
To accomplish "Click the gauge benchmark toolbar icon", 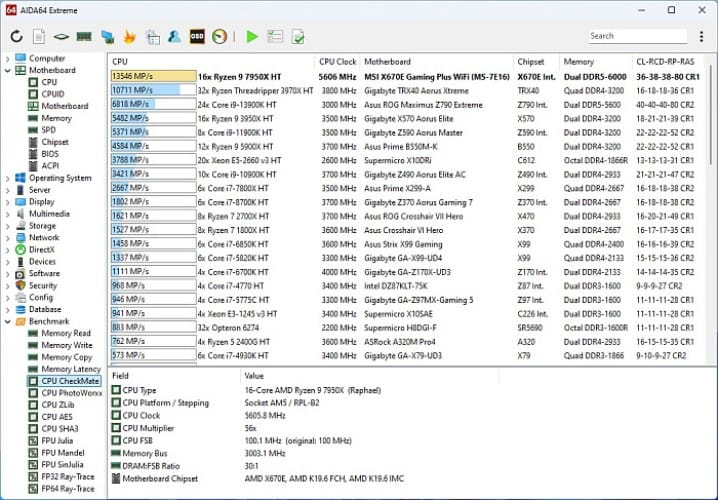I will coord(220,37).
